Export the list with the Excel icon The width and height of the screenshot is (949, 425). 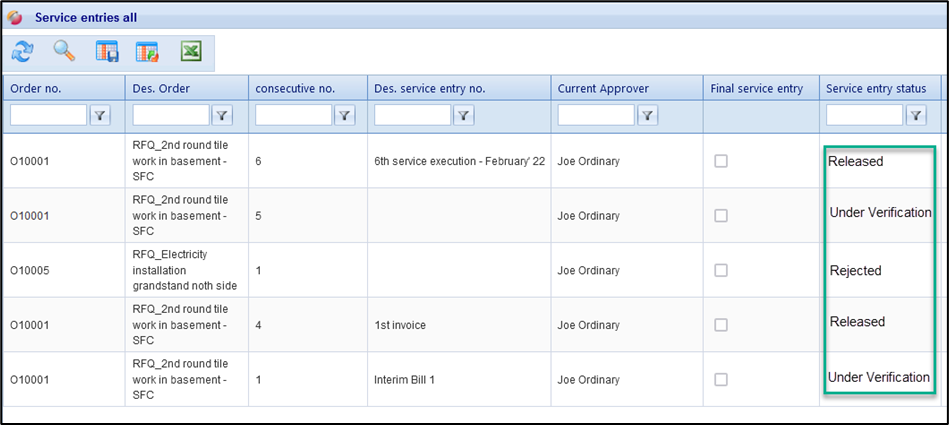(x=191, y=51)
